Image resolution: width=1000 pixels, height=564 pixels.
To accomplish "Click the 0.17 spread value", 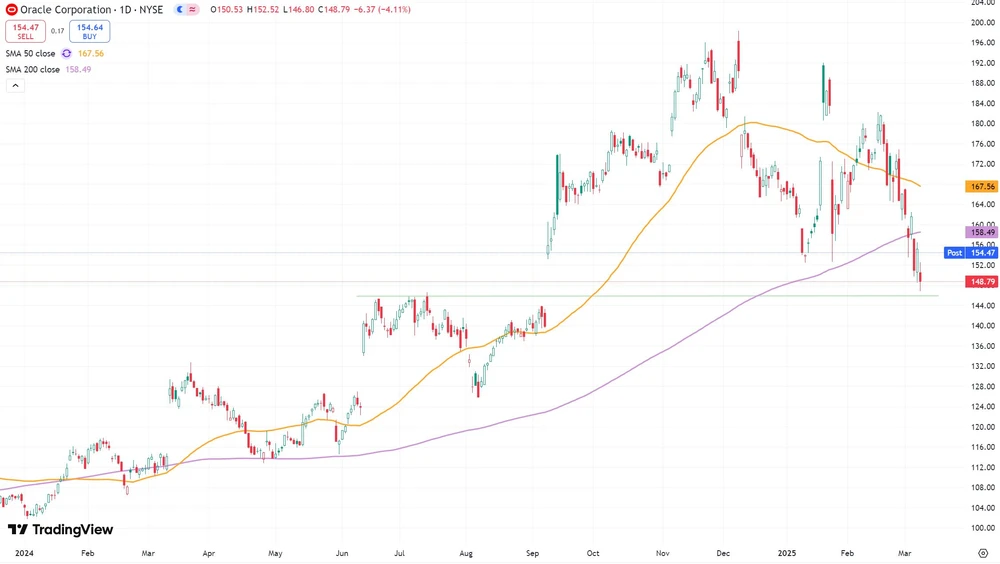I will (57, 31).
